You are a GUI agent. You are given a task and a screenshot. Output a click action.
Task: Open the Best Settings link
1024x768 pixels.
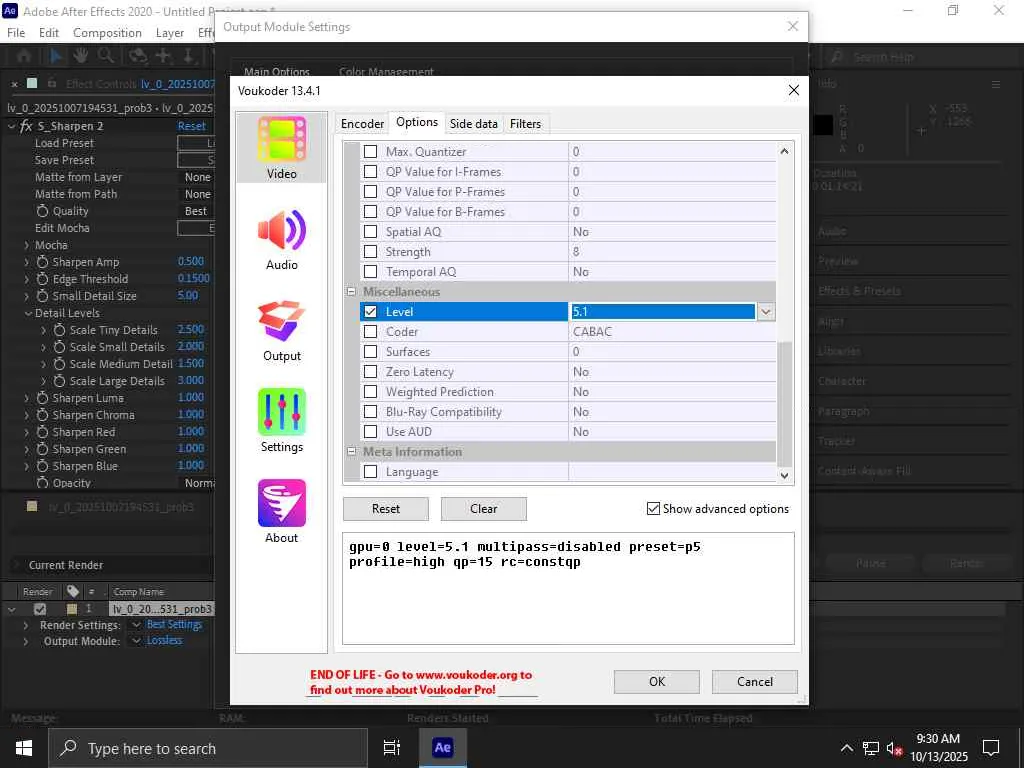(174, 625)
